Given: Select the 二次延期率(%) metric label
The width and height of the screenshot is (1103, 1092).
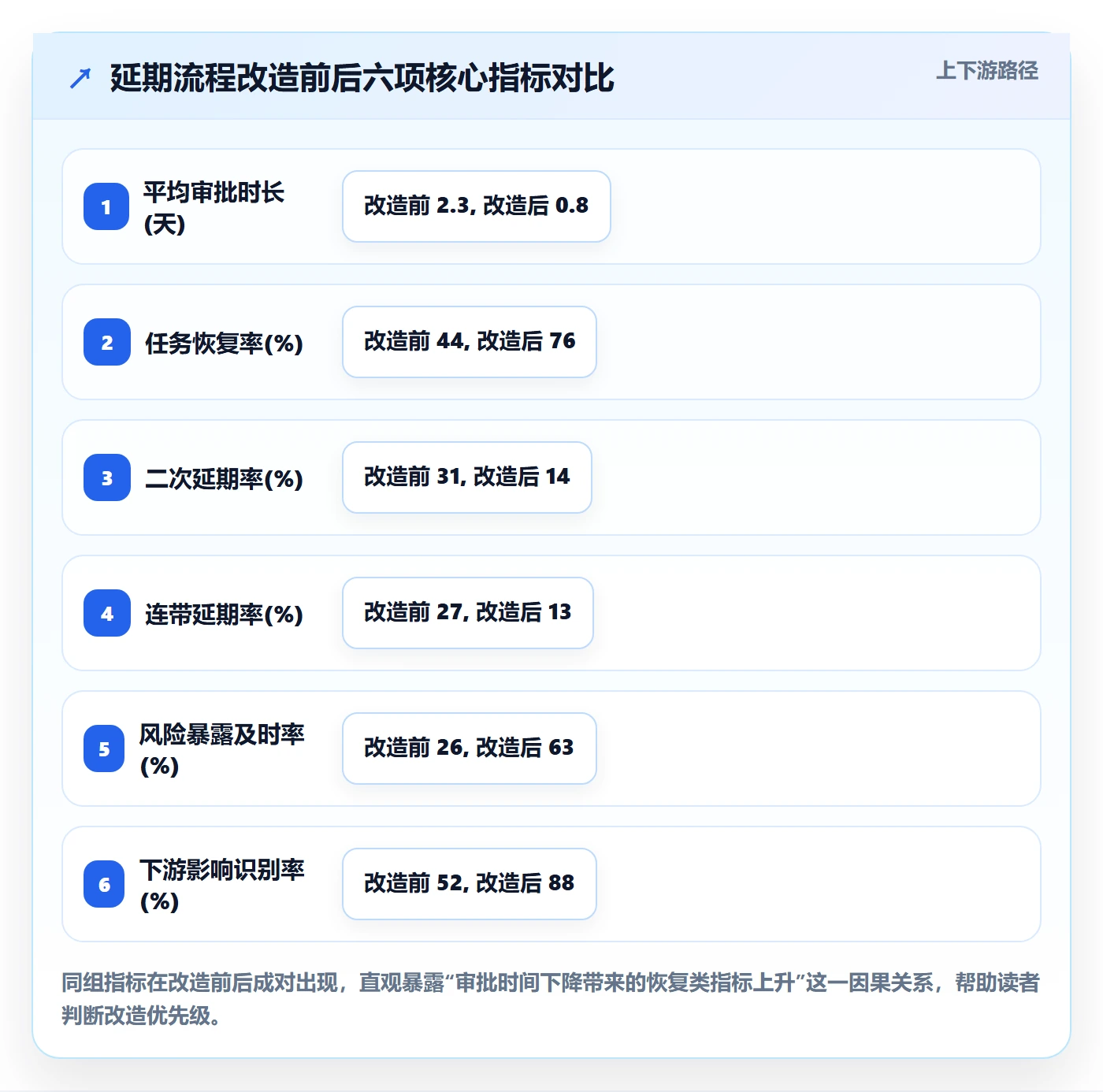Looking at the screenshot, I should 224,478.
